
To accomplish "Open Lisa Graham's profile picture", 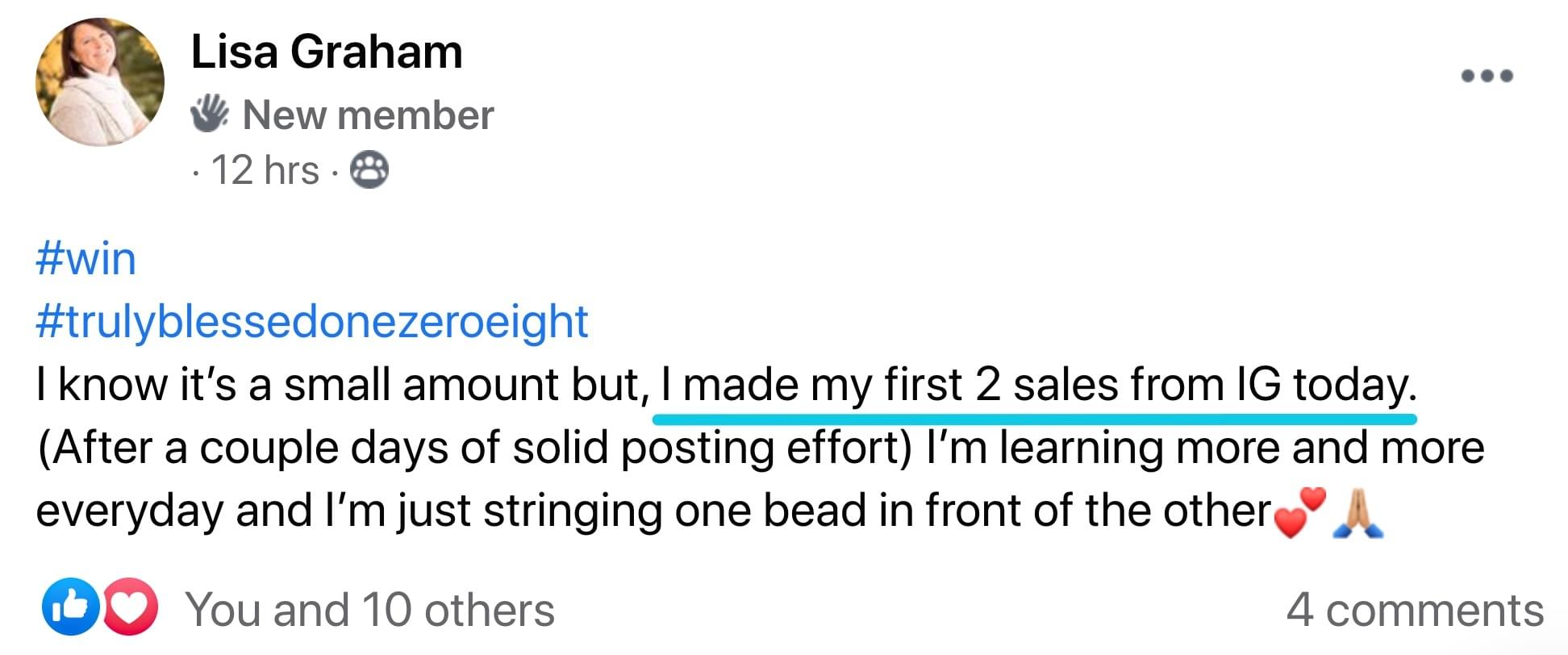I will (99, 82).
